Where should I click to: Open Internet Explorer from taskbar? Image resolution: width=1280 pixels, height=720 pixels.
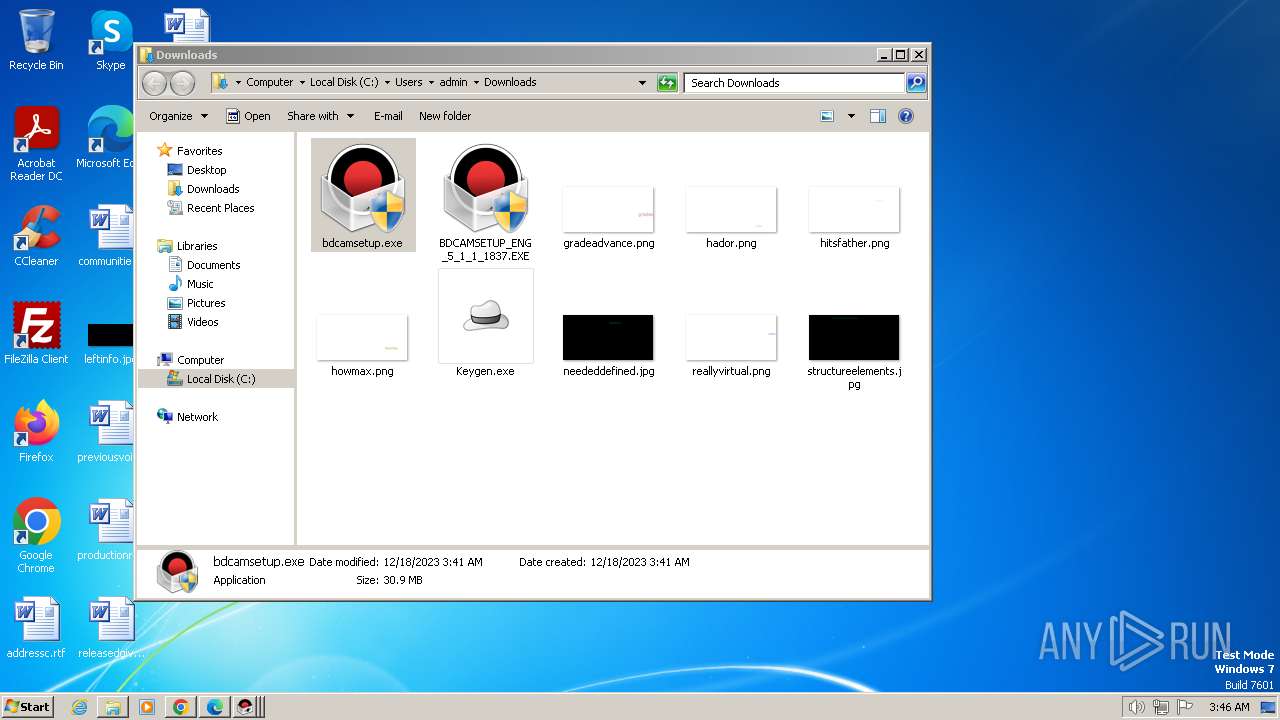pos(79,707)
